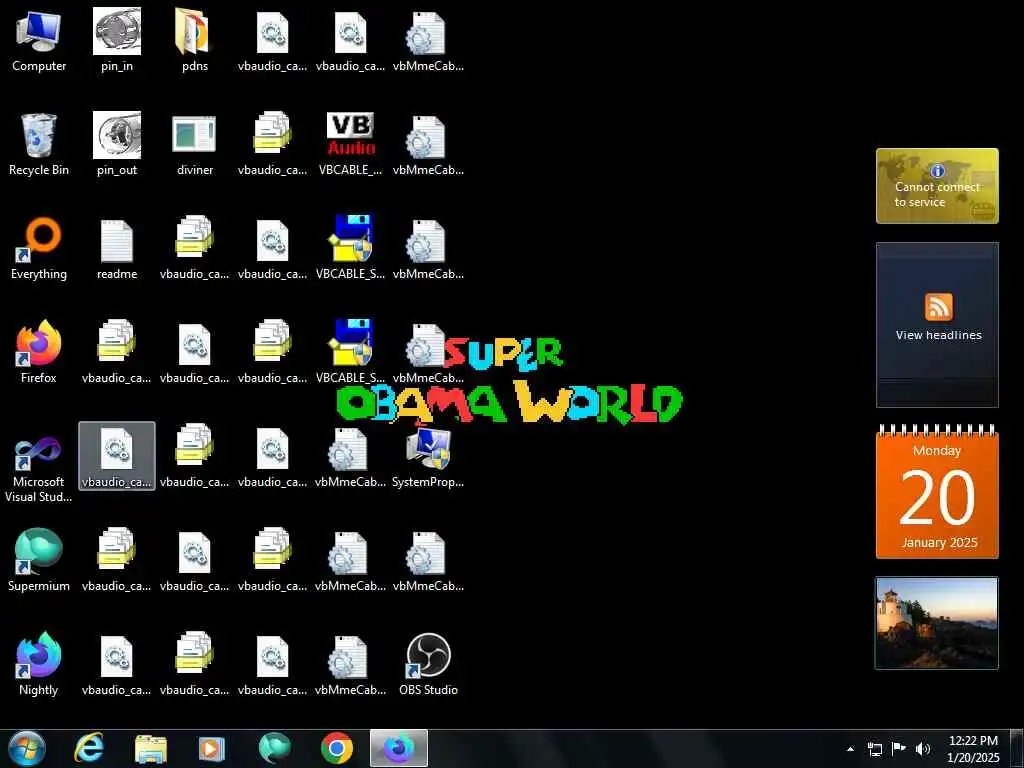Select the pin_out image file
Screen dimensions: 1024x768
117,144
